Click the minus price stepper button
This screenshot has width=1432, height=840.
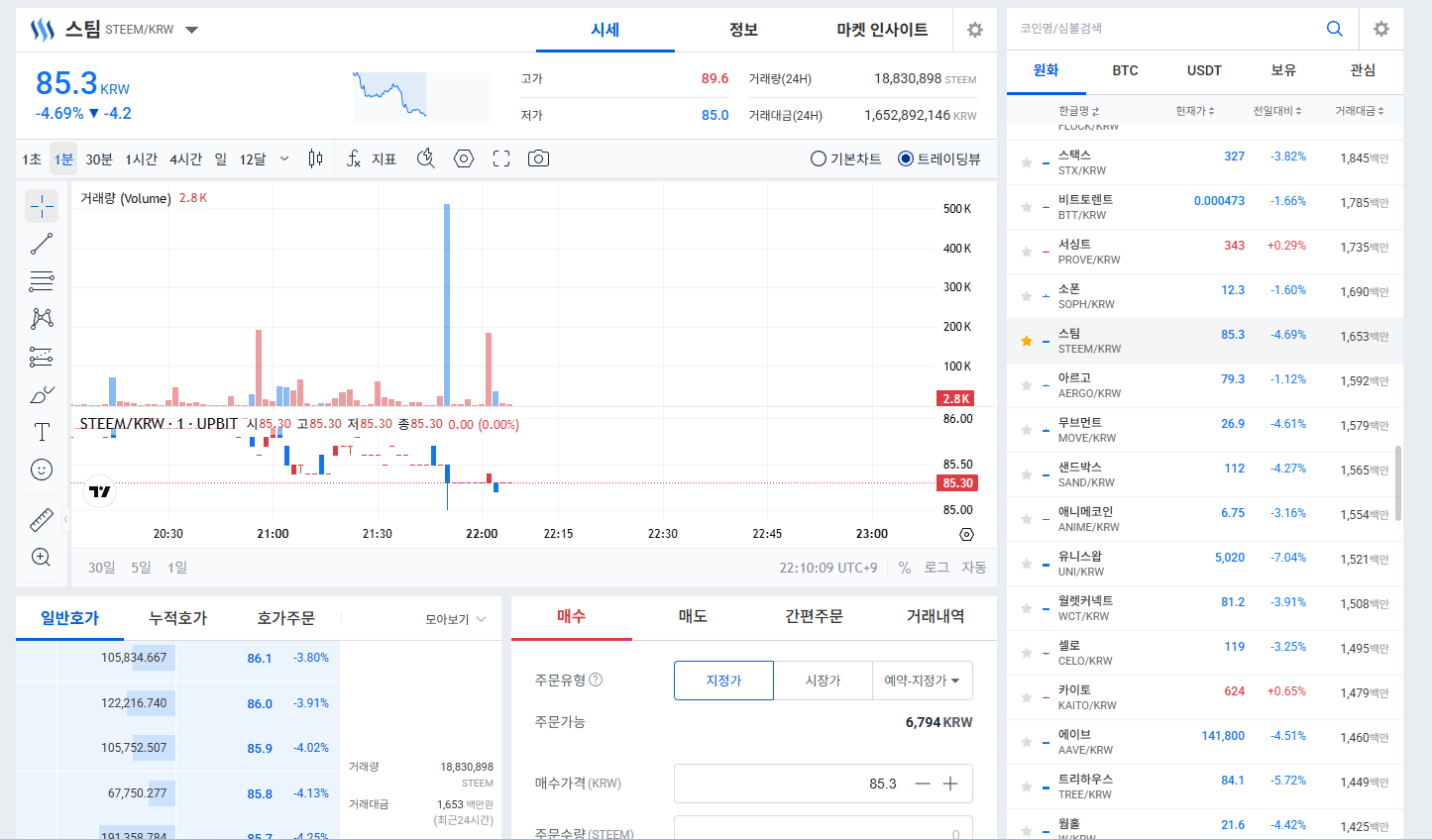click(x=923, y=784)
